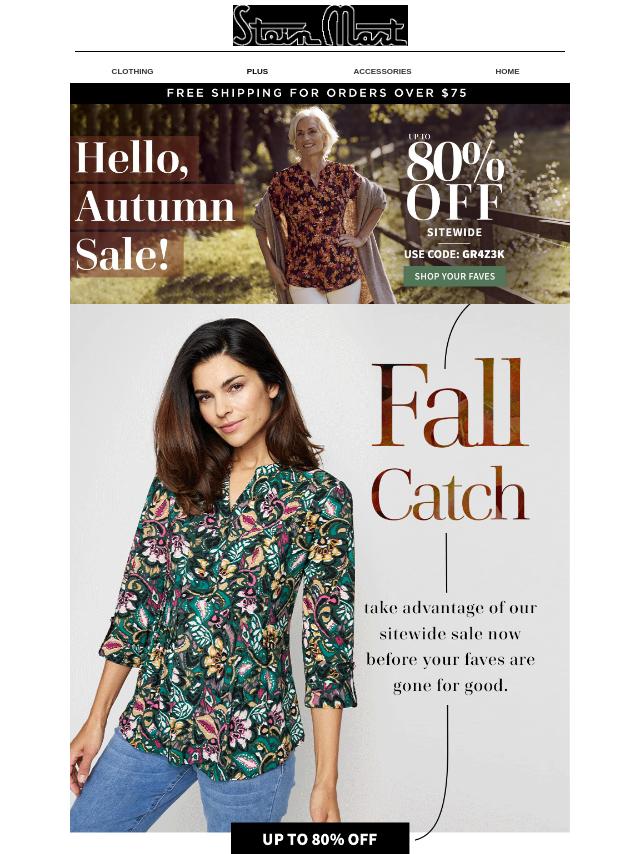Select the 'Hello,' headline block

(x=134, y=158)
